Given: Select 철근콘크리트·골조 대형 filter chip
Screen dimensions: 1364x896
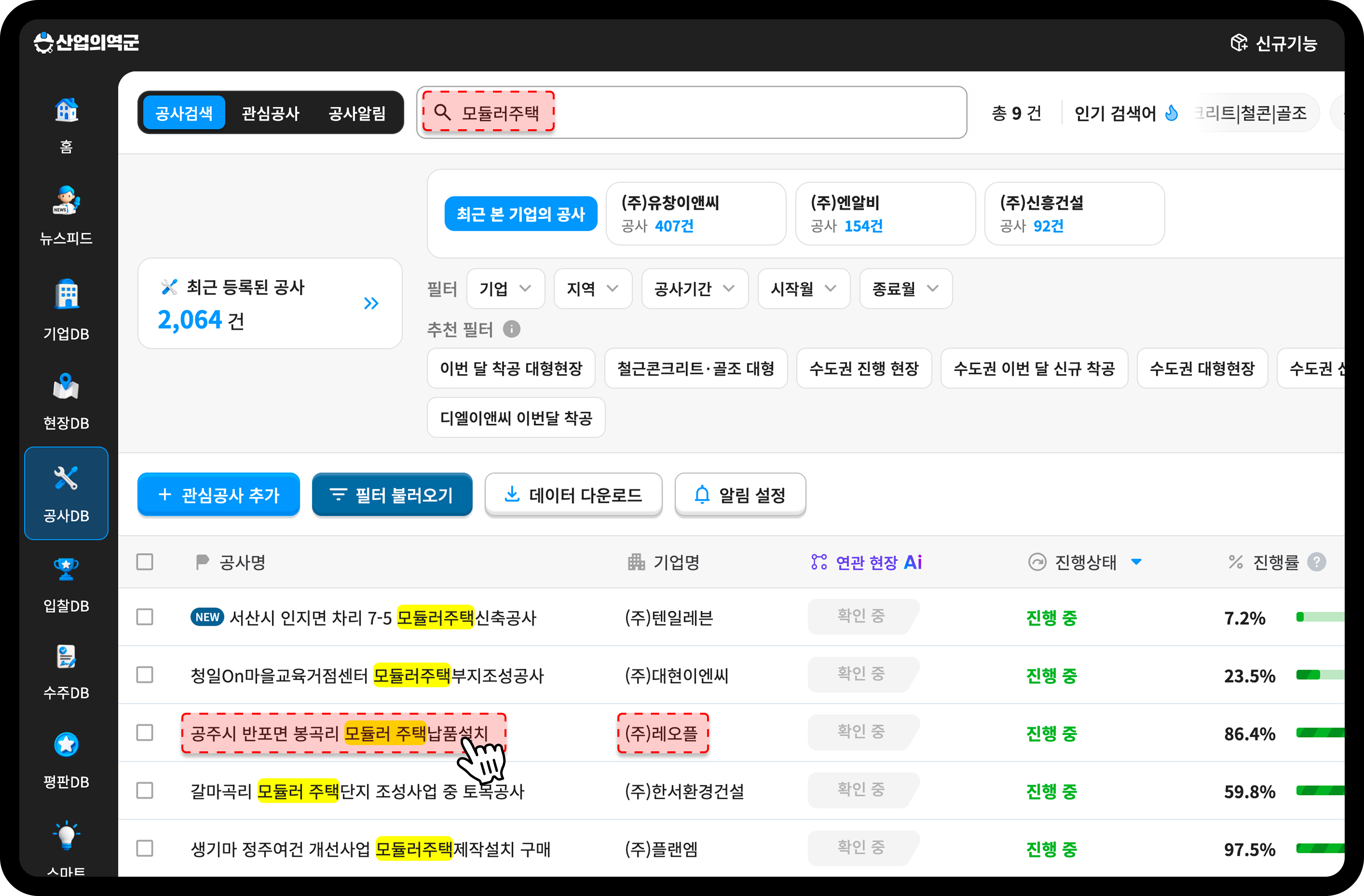Looking at the screenshot, I should (x=696, y=368).
